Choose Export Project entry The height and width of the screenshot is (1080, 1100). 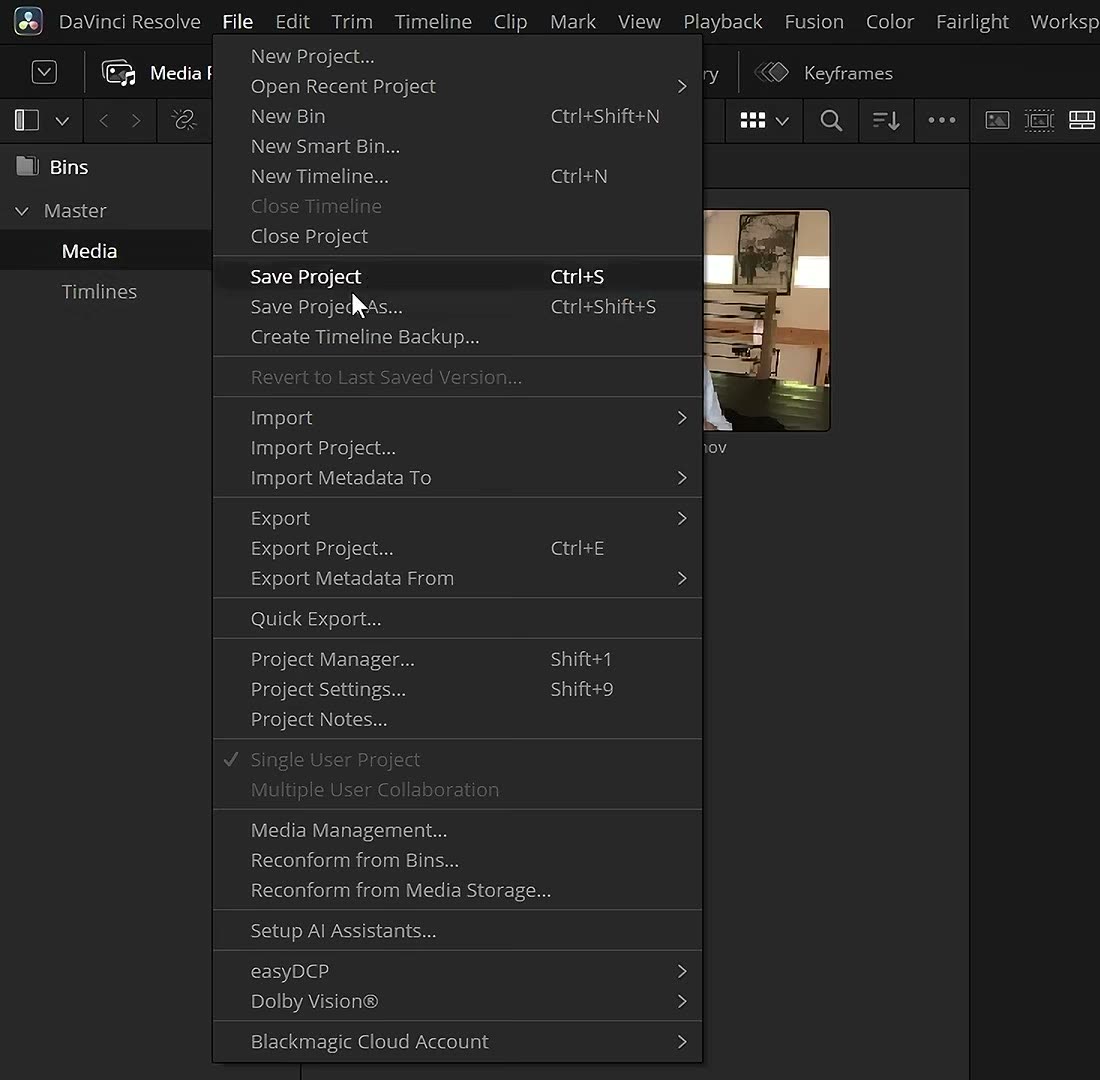pos(457,548)
